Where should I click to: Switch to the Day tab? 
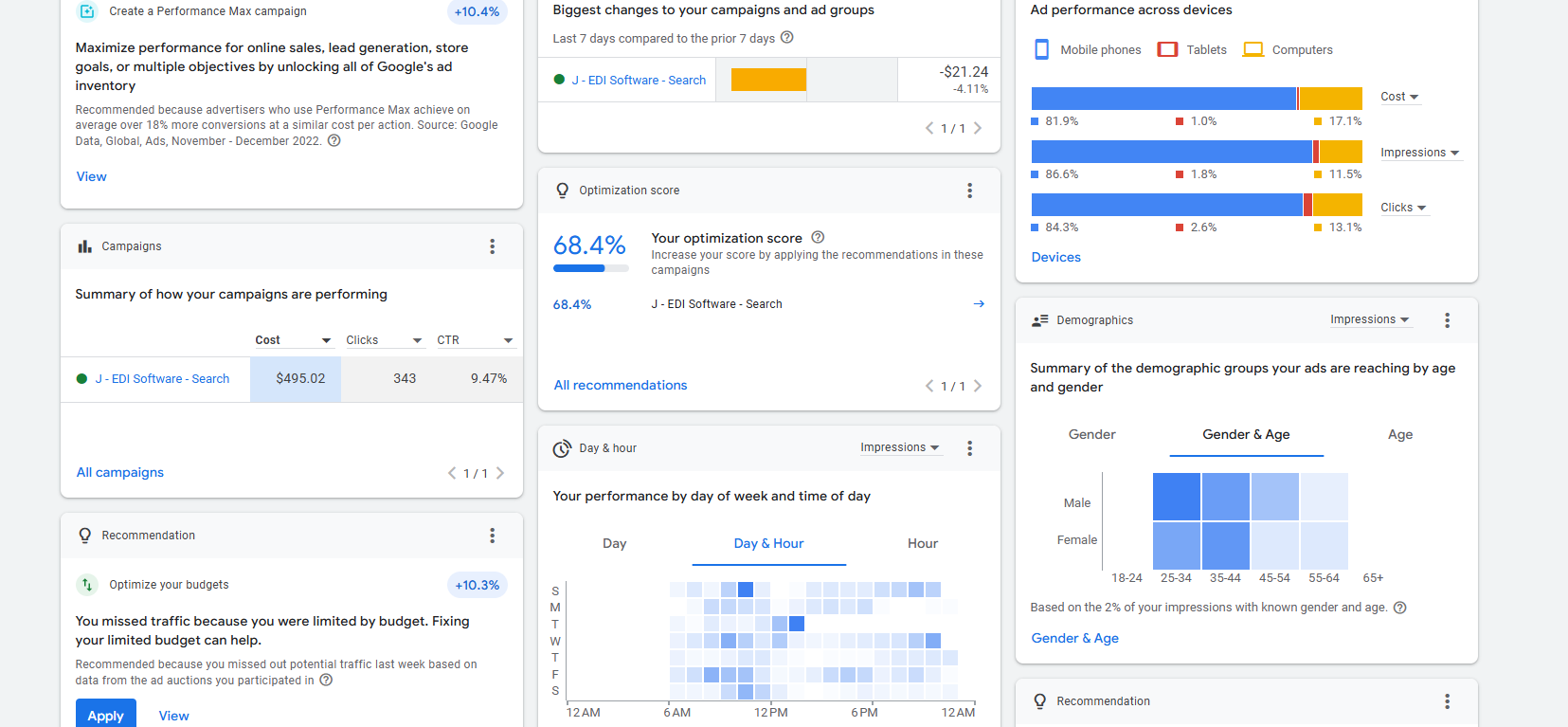point(615,543)
